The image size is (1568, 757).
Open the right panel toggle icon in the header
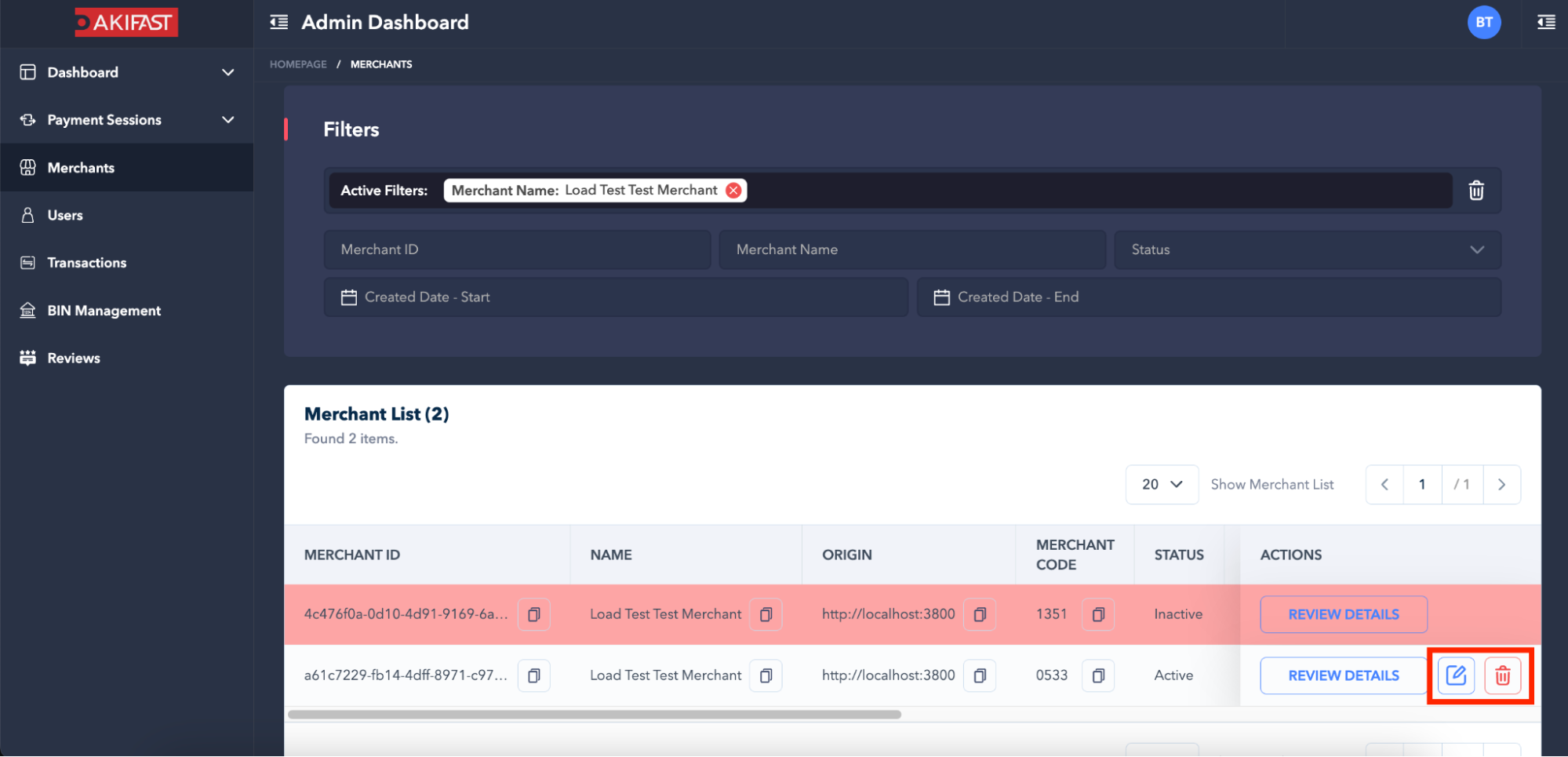[1546, 22]
